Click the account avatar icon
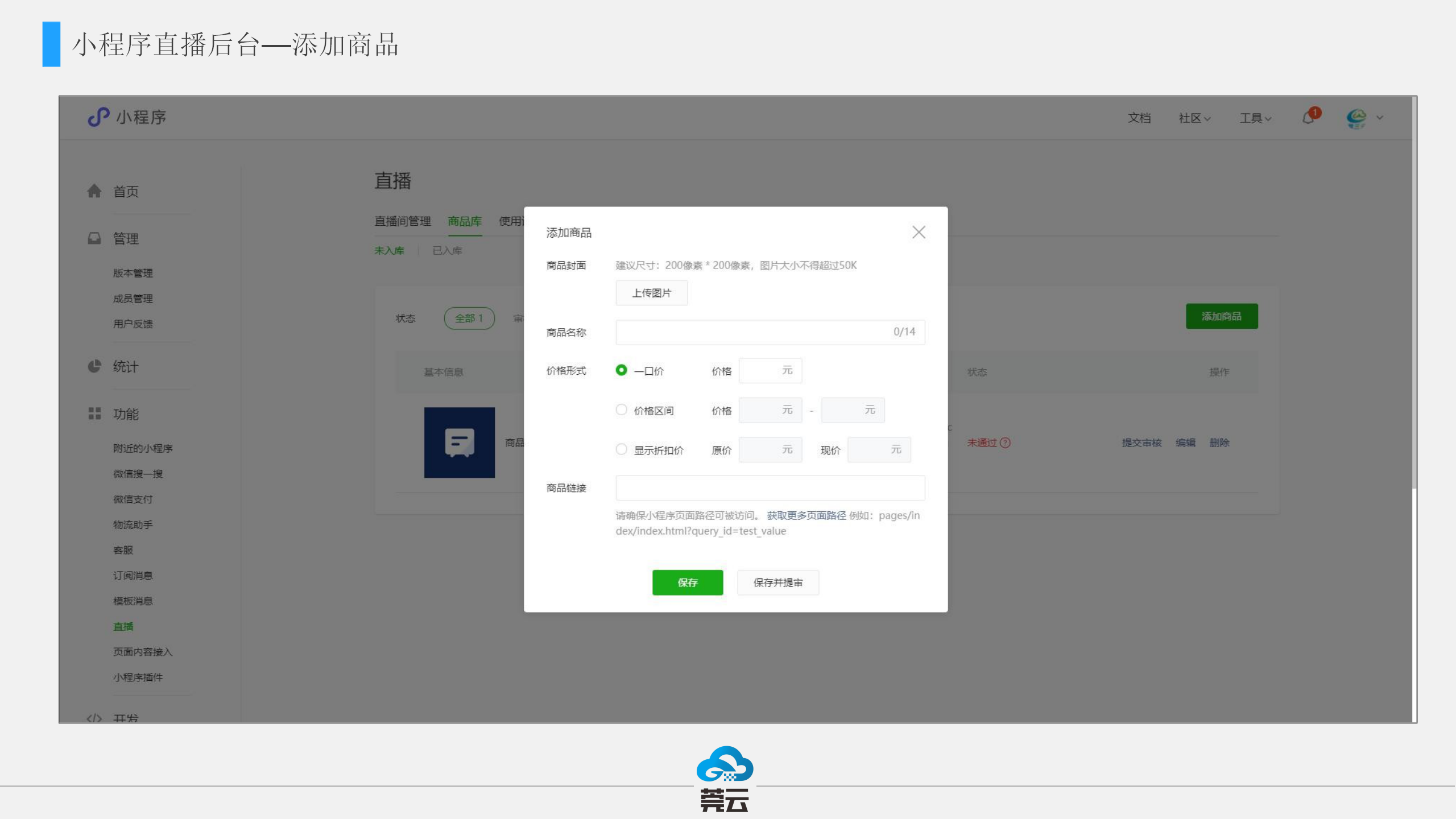This screenshot has height=819, width=1456. tap(1356, 118)
